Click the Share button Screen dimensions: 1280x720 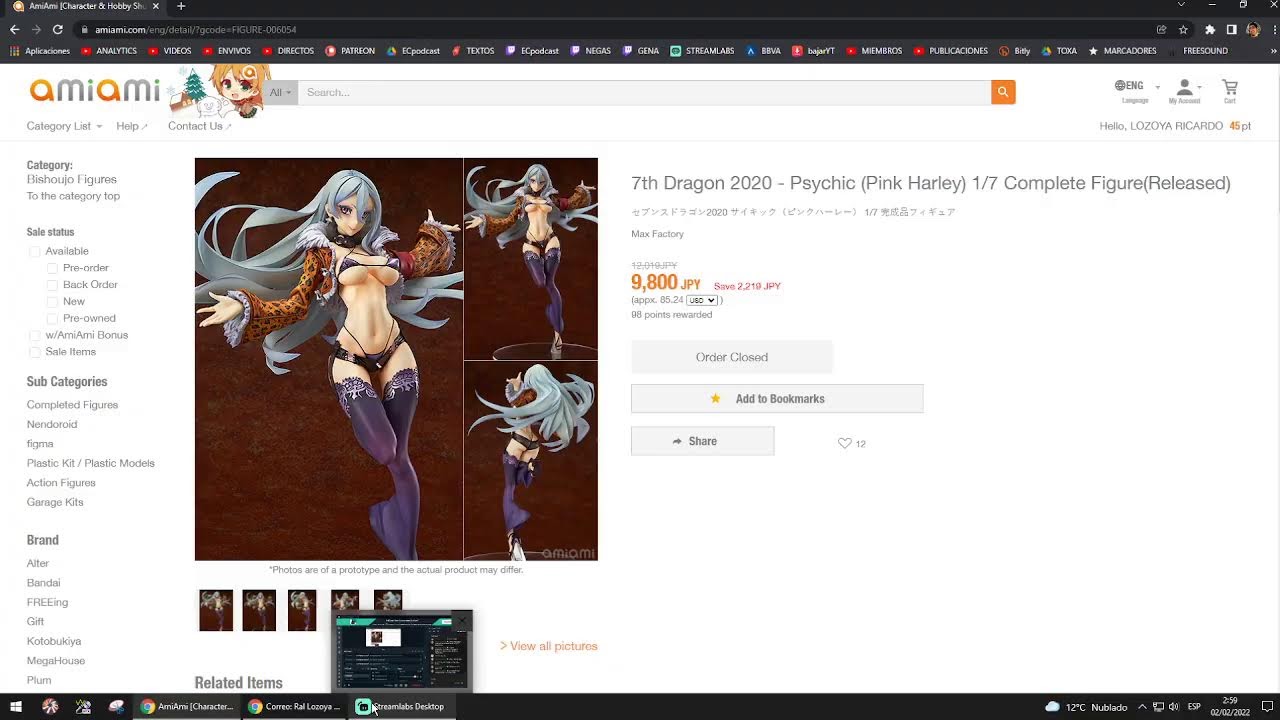click(702, 441)
